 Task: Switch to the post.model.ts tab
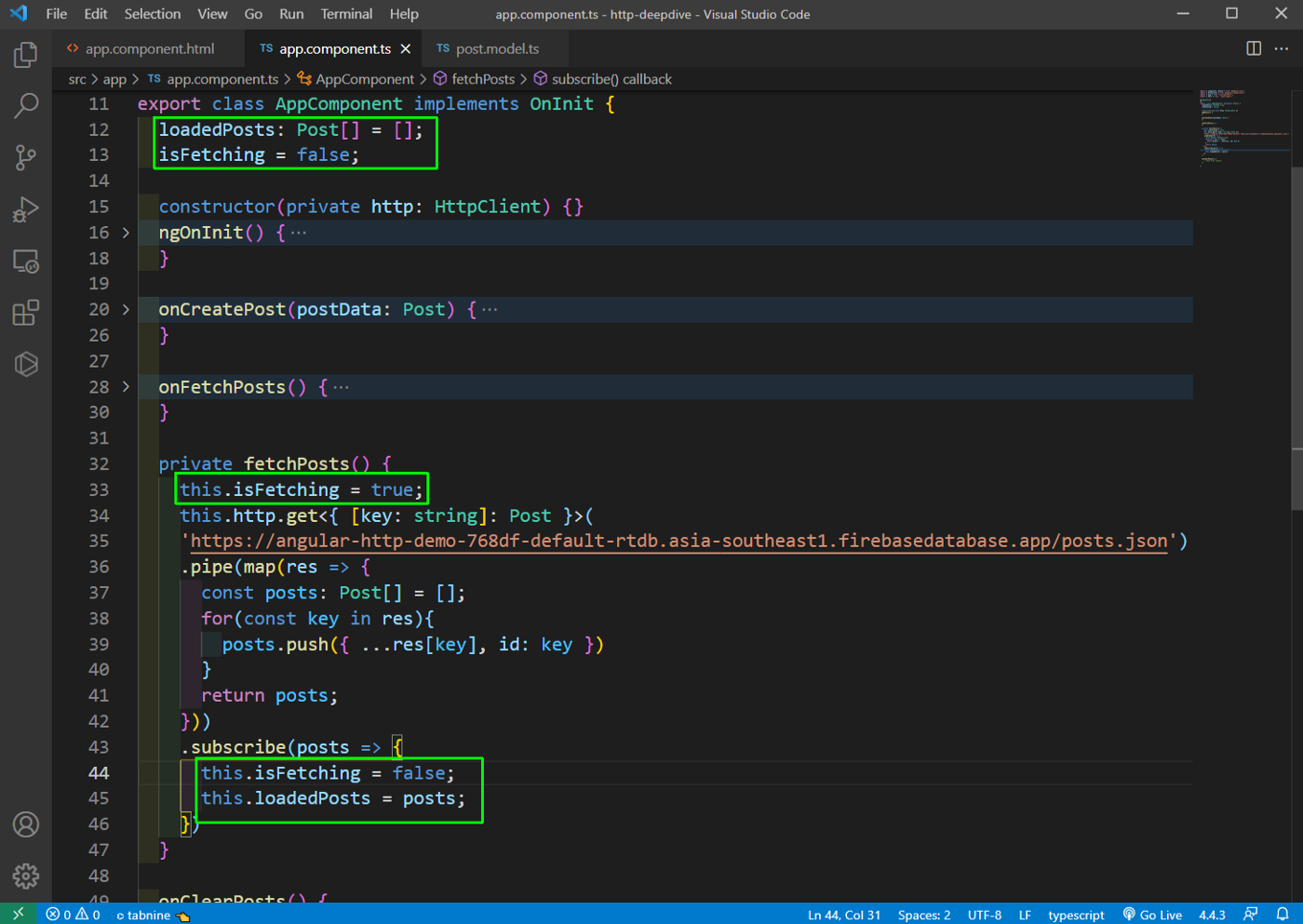point(497,48)
